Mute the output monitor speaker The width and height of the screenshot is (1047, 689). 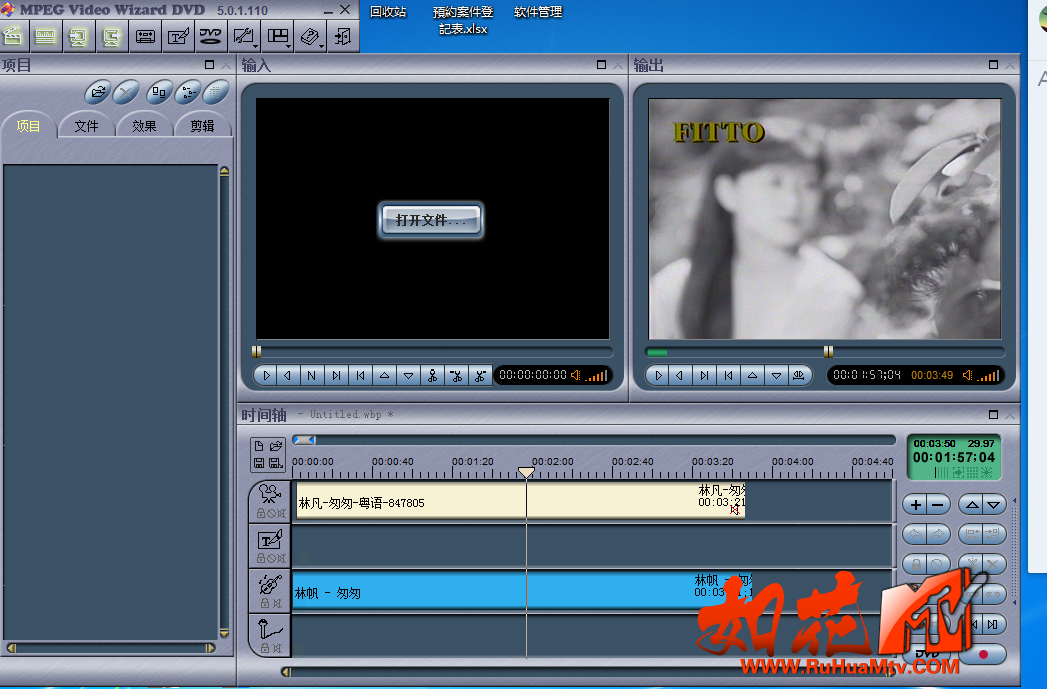(x=967, y=376)
